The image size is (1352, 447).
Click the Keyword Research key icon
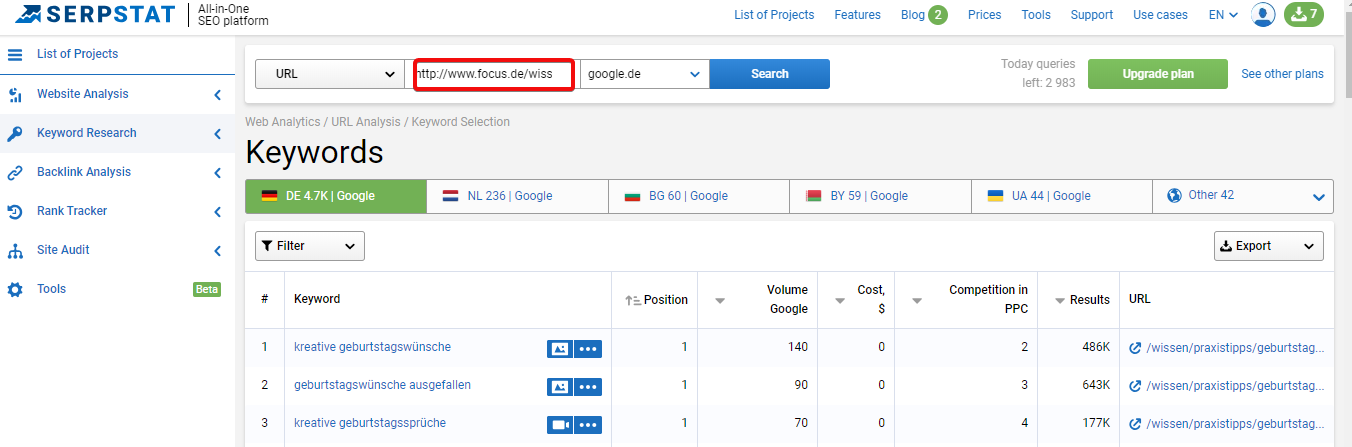[x=15, y=133]
